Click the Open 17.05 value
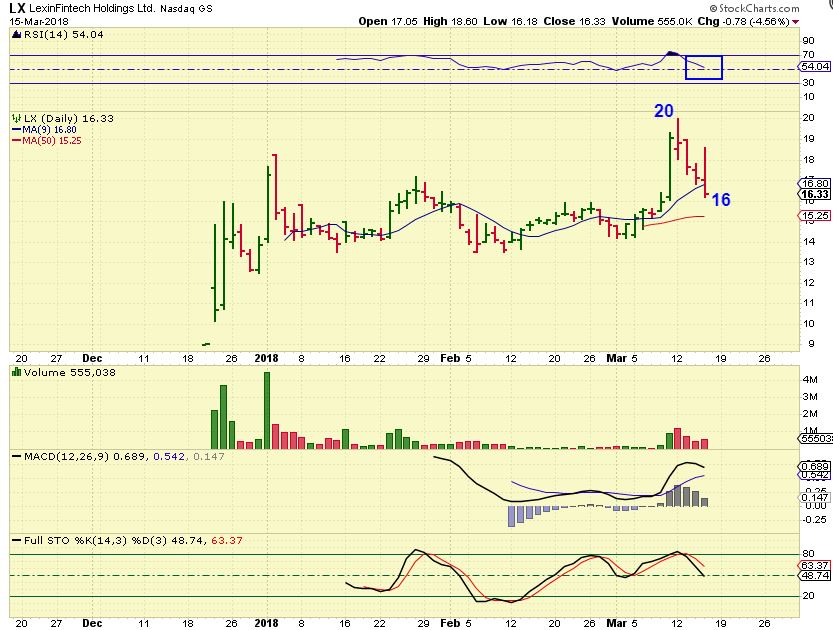 click(389, 21)
